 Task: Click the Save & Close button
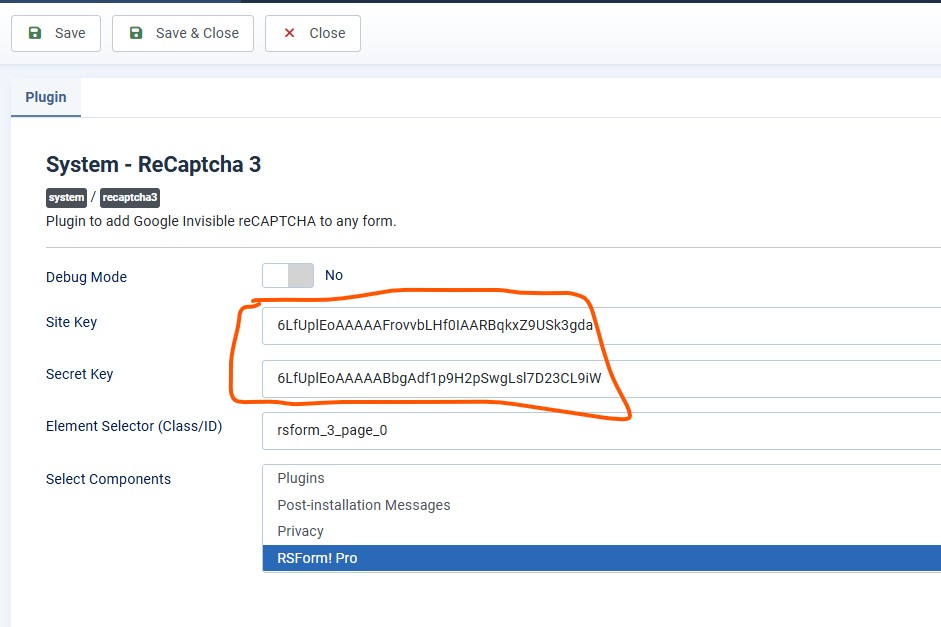click(x=183, y=33)
